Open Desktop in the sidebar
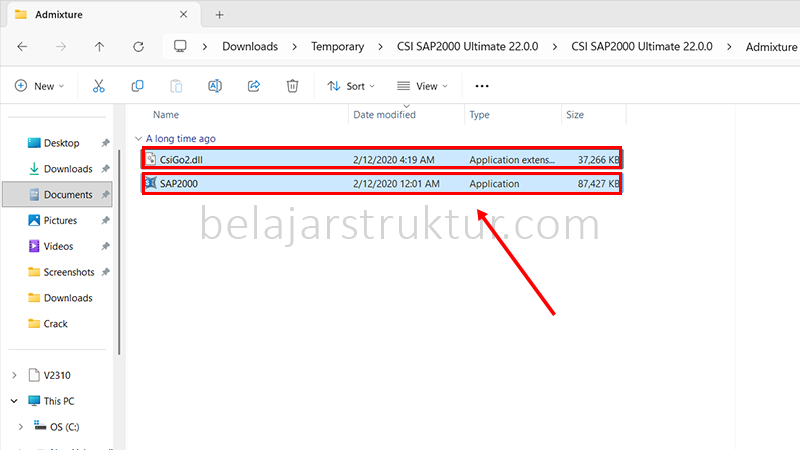The image size is (800, 450). click(61, 143)
